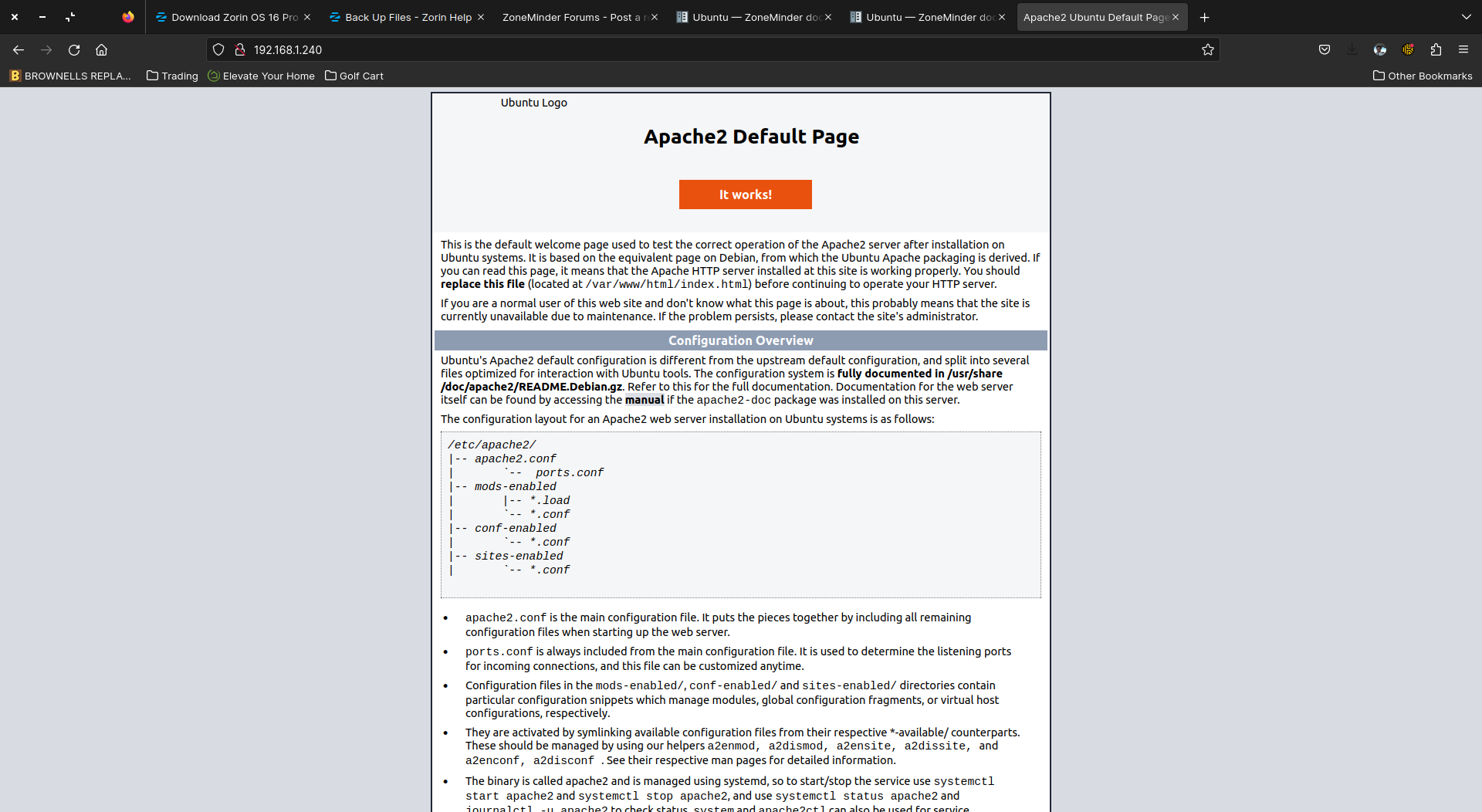
Task: Click the replace this file bold text
Action: pyautogui.click(x=482, y=284)
